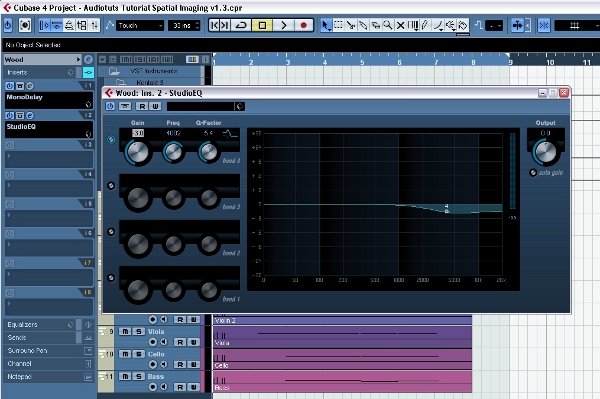Open the Sends inspector tab
The height and width of the screenshot is (399, 600).
pyautogui.click(x=17, y=337)
